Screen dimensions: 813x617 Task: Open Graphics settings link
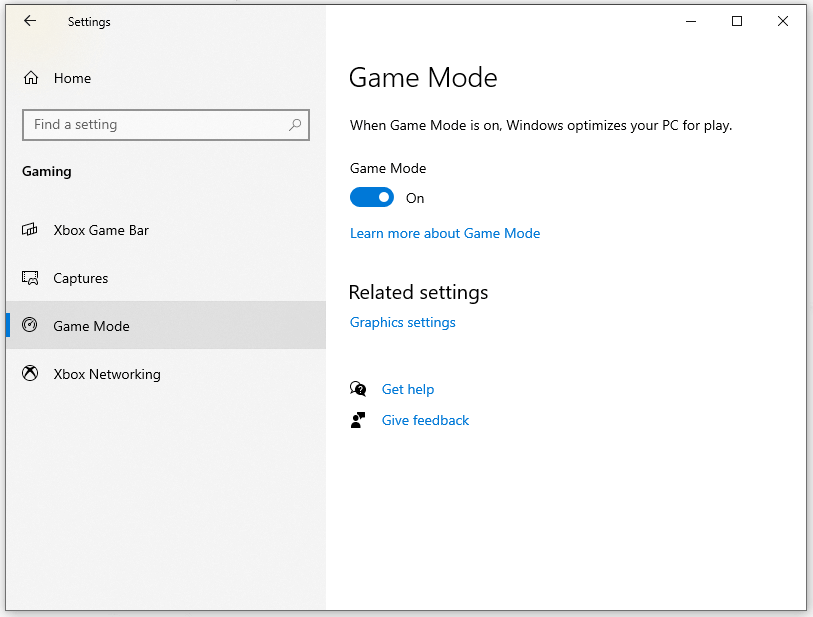click(x=402, y=322)
